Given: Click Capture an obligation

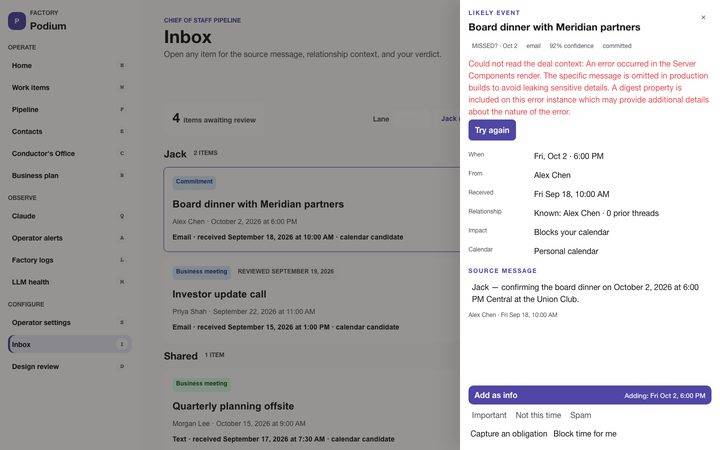Looking at the screenshot, I should click(x=508, y=433).
